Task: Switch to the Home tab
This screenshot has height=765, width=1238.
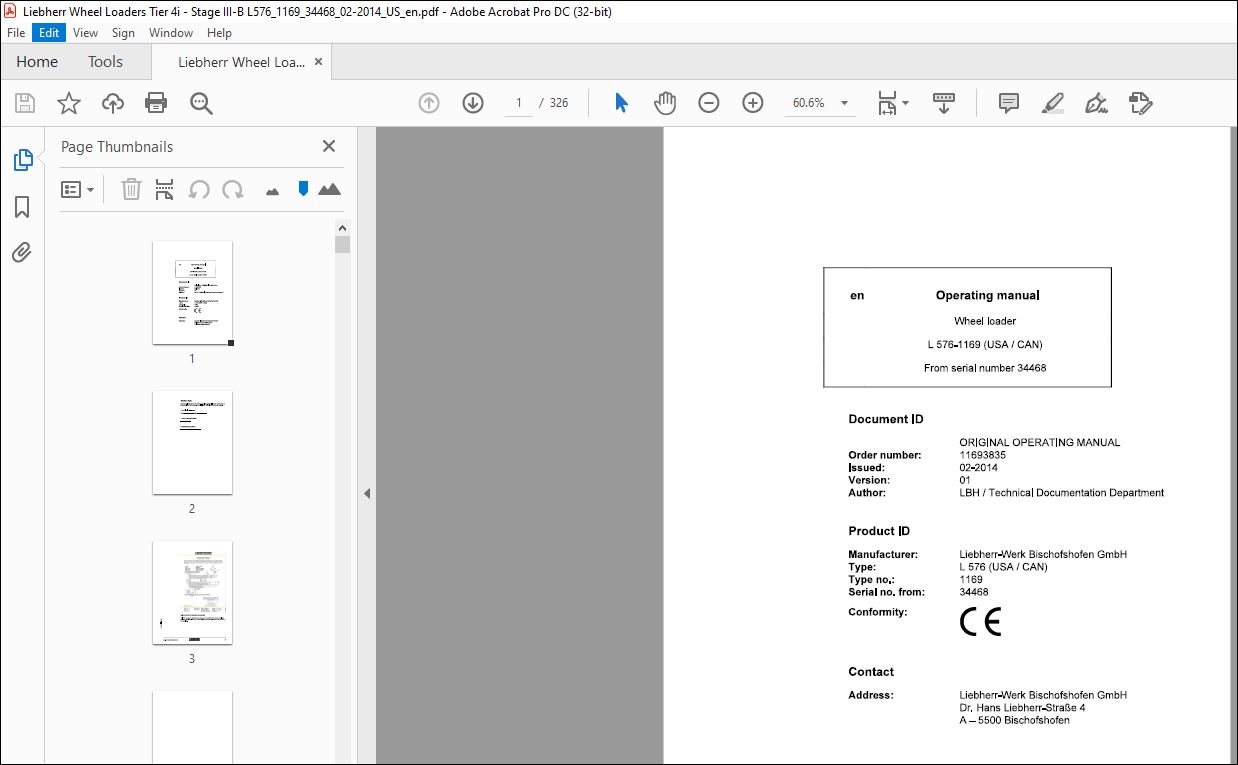Action: (x=37, y=62)
